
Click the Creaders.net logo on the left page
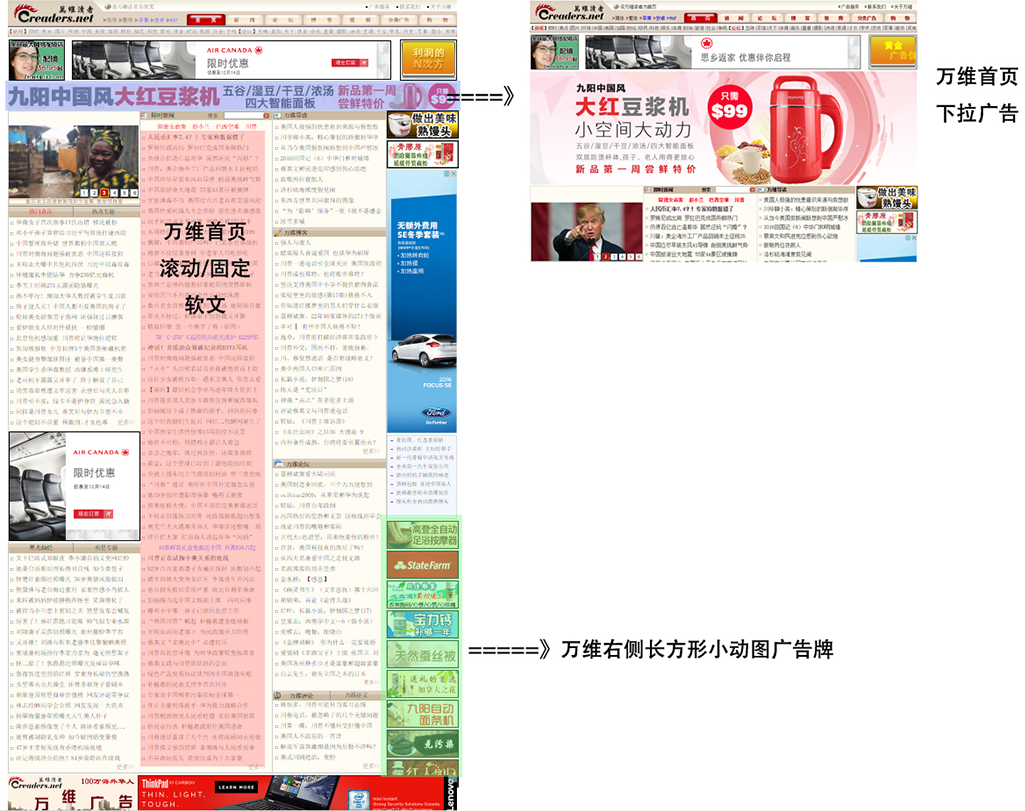[54, 14]
